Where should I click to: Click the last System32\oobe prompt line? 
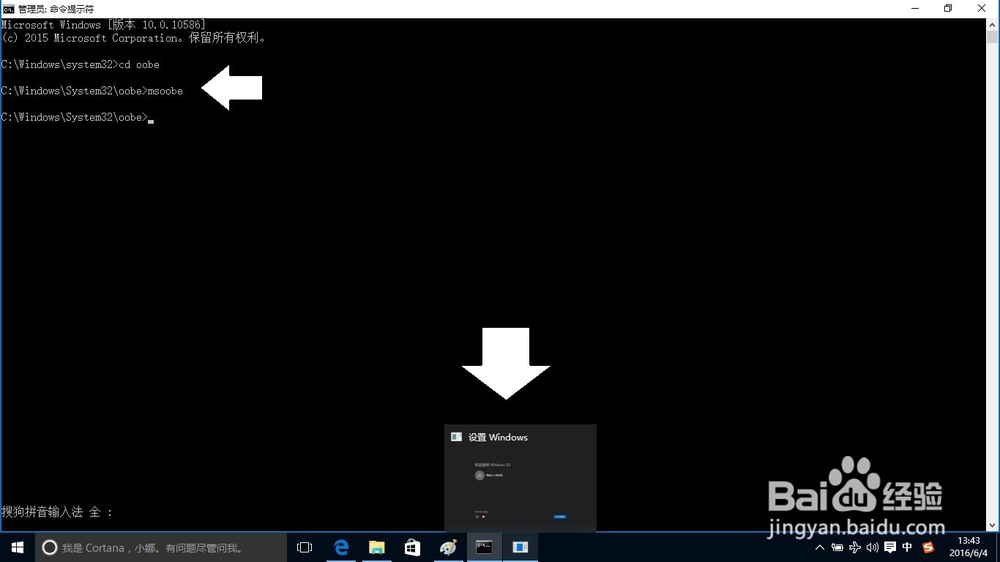point(75,117)
